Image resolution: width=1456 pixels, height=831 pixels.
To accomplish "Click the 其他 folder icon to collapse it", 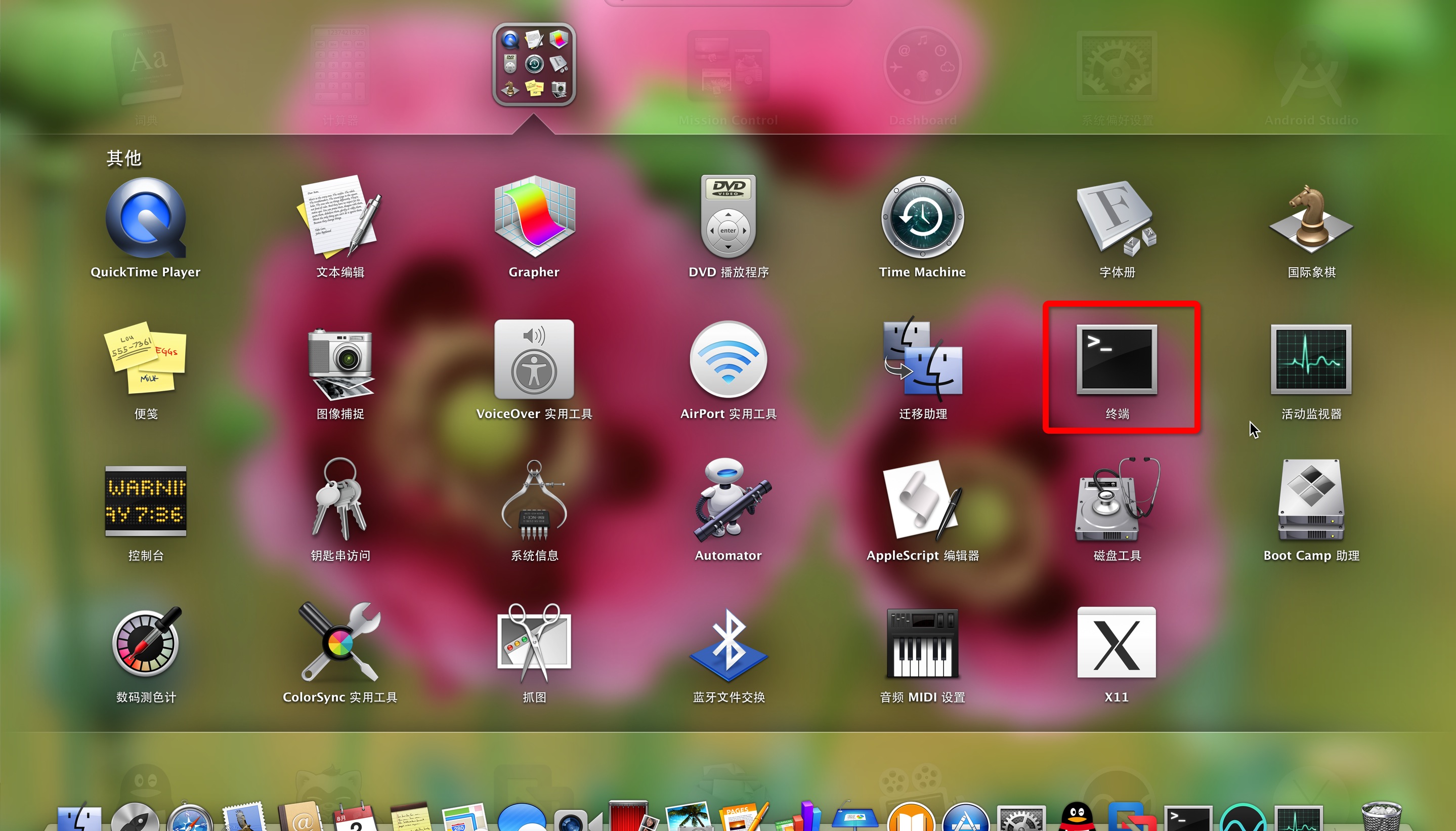I will (534, 64).
